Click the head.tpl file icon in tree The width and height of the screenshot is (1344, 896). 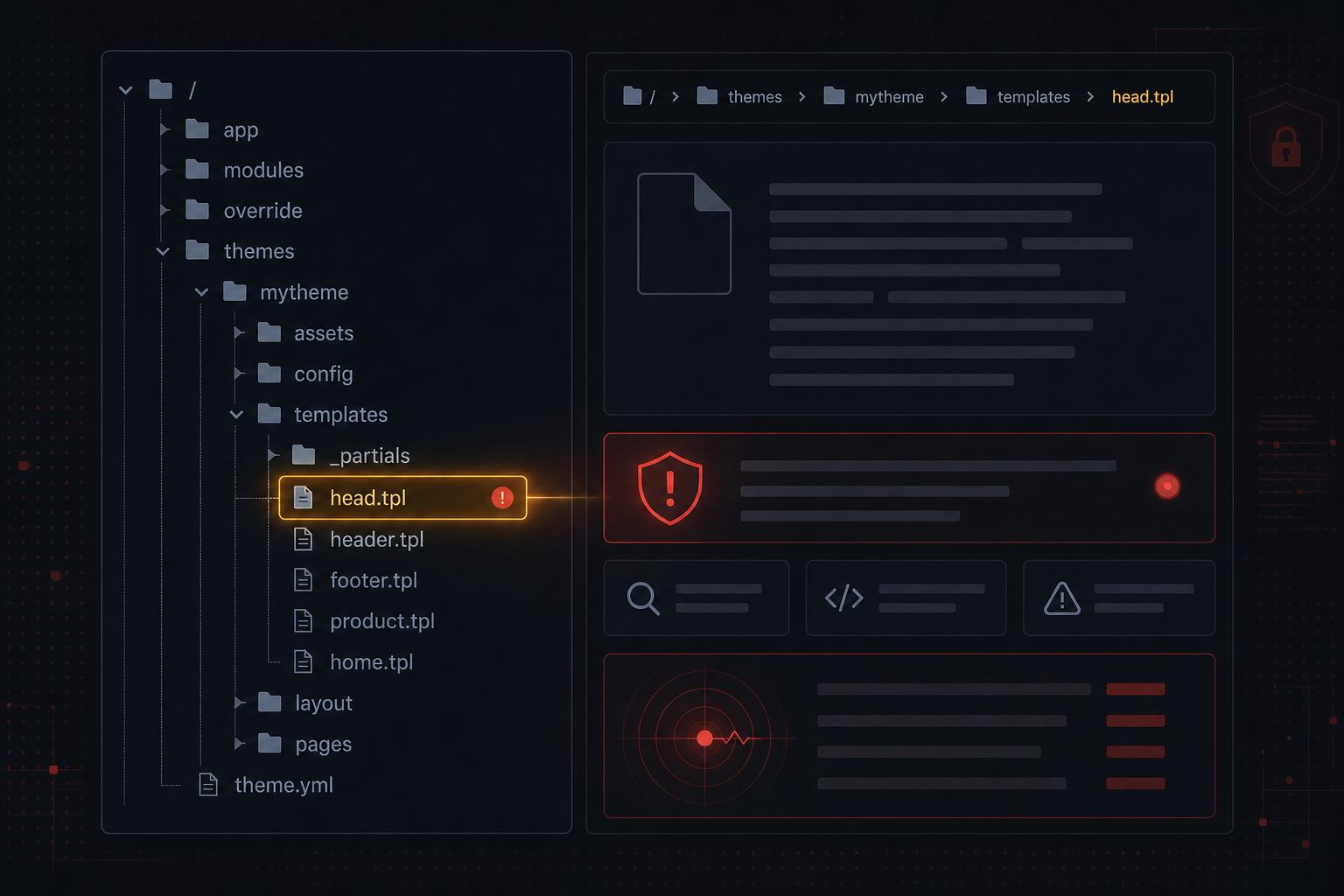pyautogui.click(x=303, y=498)
